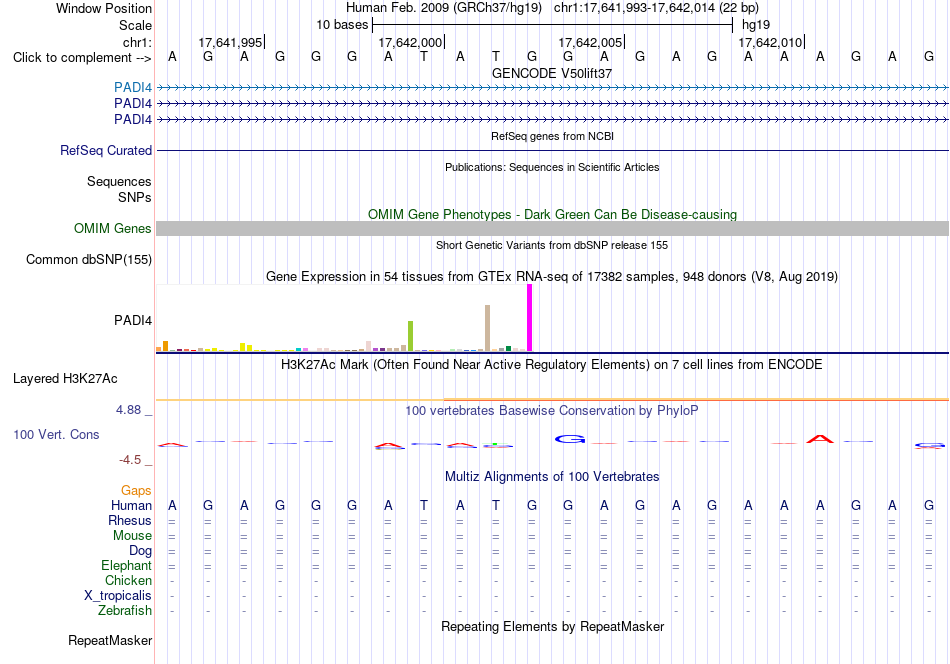Viewport: 950px width, 664px height.
Task: Click the Scale label
Action: click(x=136, y=25)
